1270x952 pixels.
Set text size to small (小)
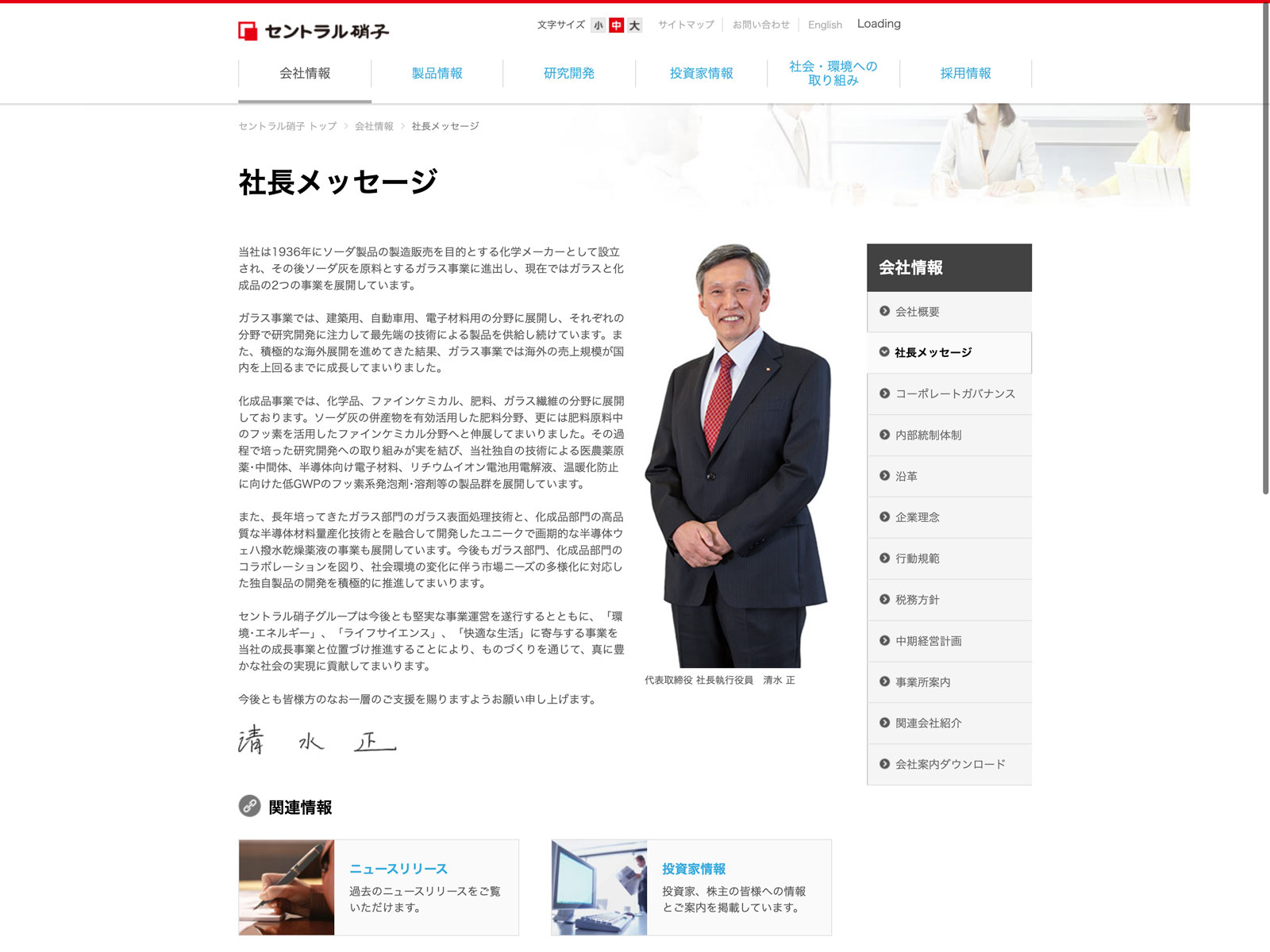(598, 25)
